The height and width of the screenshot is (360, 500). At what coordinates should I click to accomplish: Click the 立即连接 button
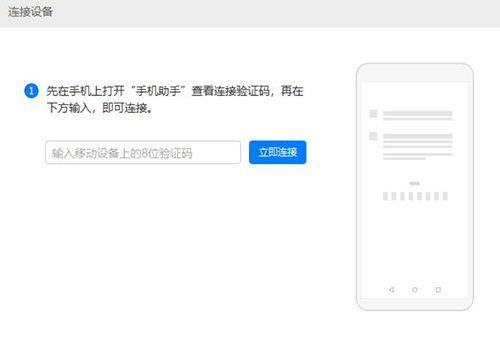coord(277,152)
